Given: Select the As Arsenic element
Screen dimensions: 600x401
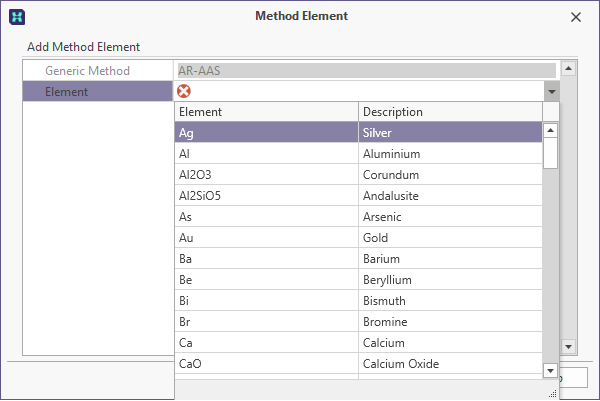Looking at the screenshot, I should 359,217.
